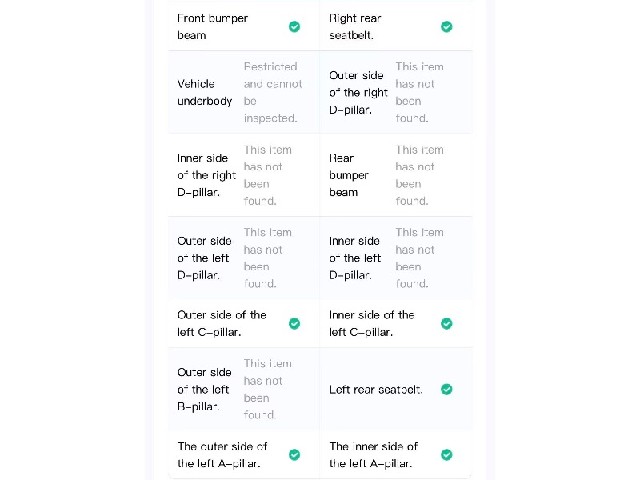The width and height of the screenshot is (640, 480).
Task: Select 'Outer side of the left D-pillar' label
Action: 204,258
